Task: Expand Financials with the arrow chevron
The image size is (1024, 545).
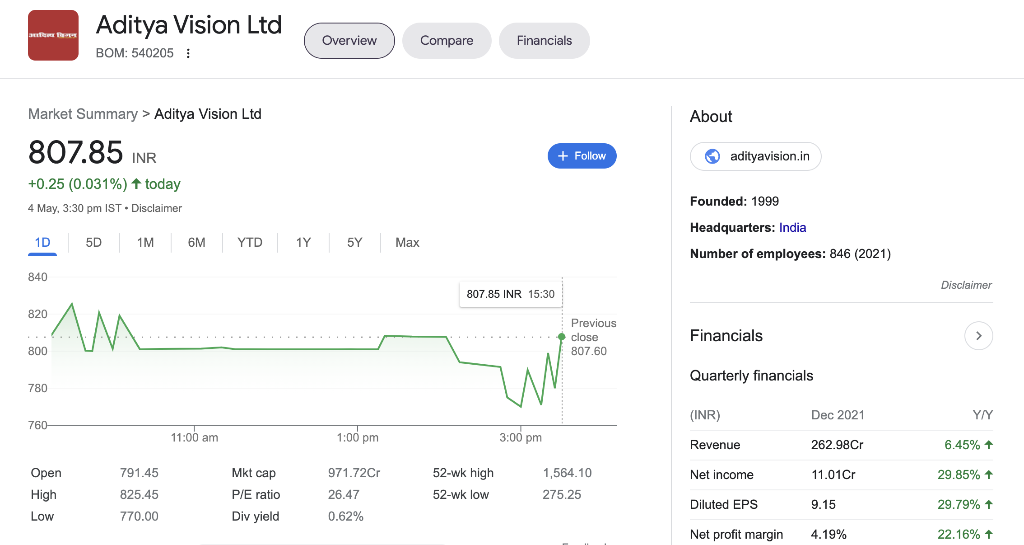Action: click(978, 335)
